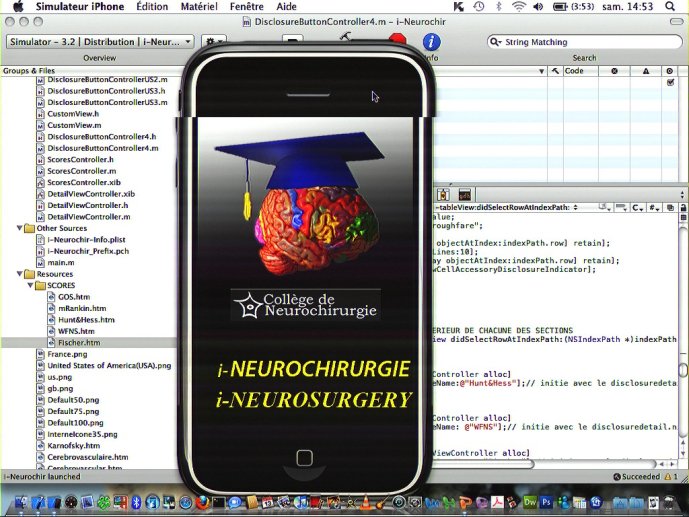Select i-Neurochir-Info.plist file

tap(86, 239)
